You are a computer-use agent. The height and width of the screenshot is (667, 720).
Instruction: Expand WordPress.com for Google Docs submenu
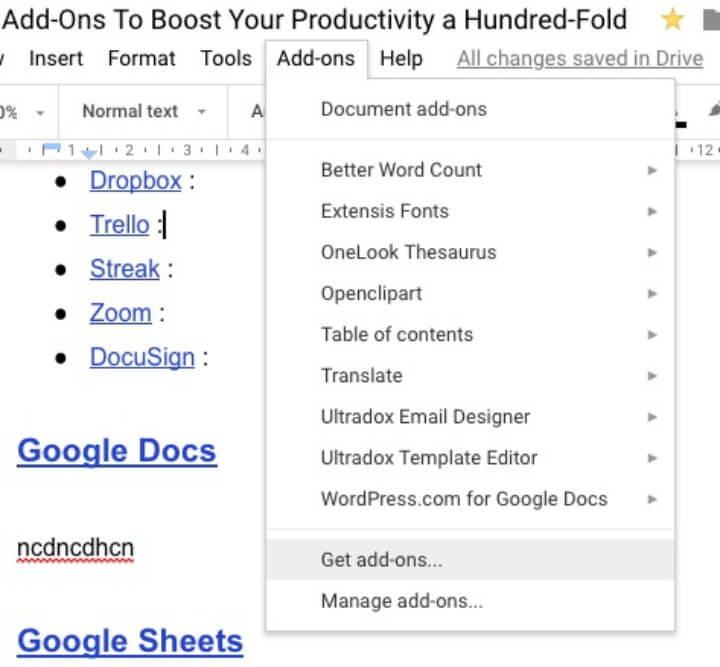[470, 499]
